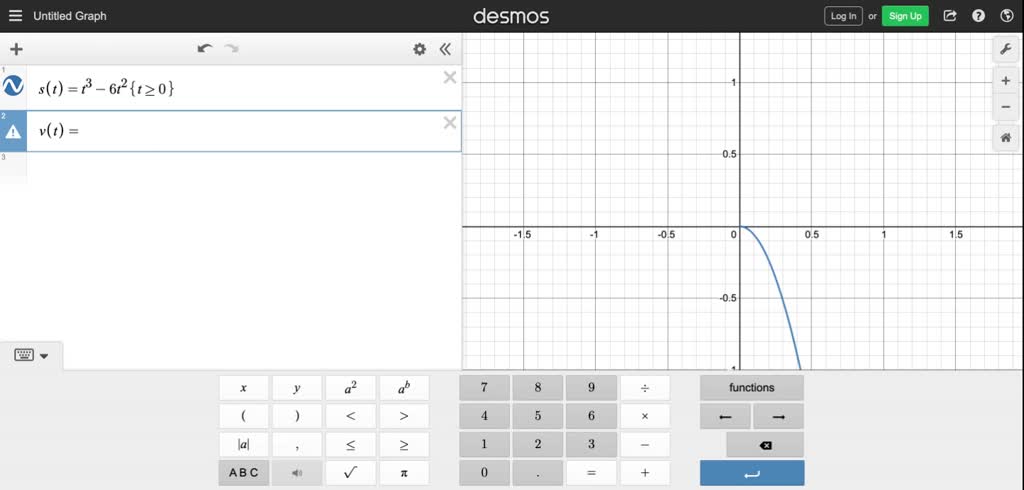Click the green Sign Up button
Screen dimensions: 1024x490
[x=905, y=16]
